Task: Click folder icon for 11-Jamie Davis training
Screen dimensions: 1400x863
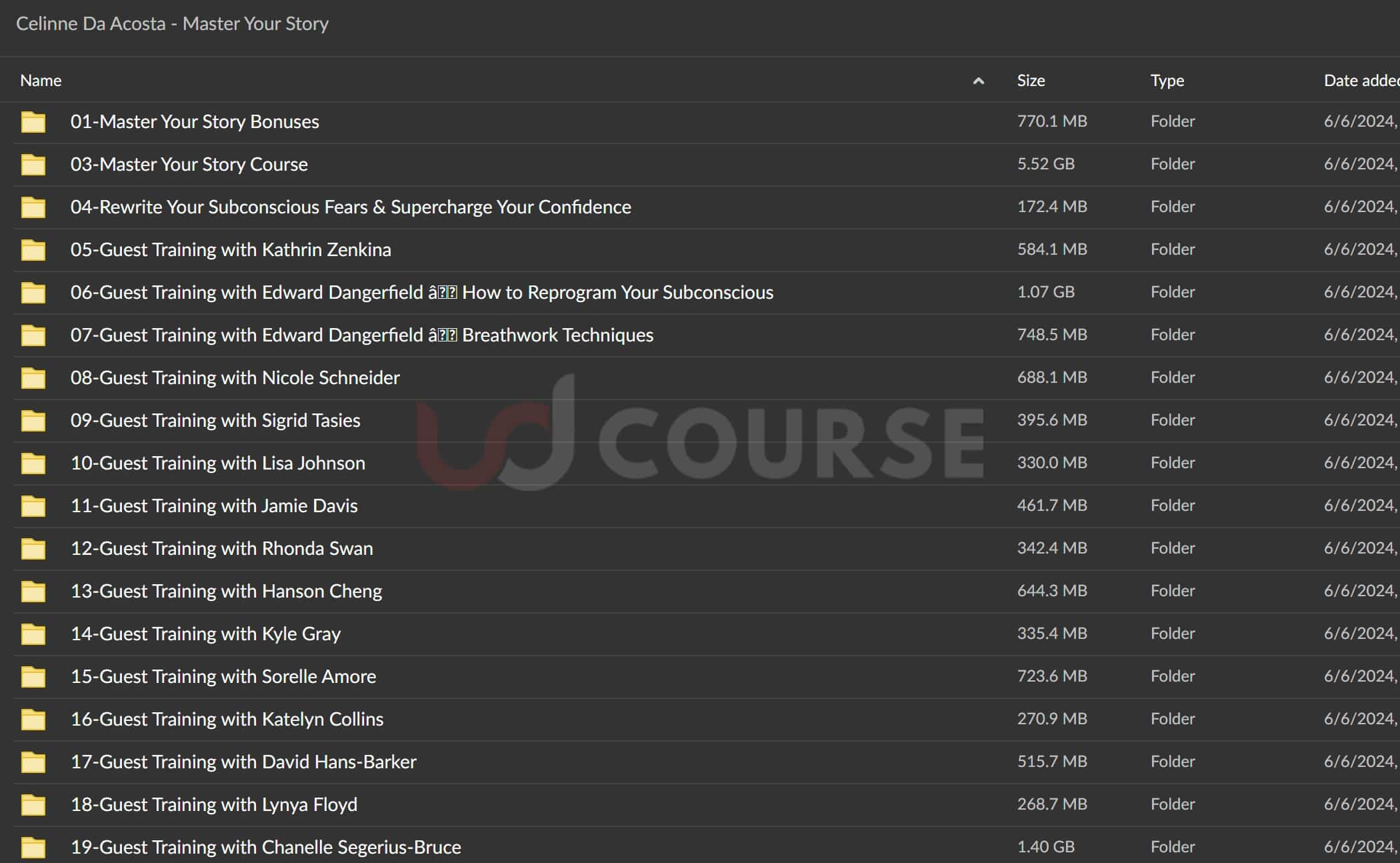Action: (33, 506)
